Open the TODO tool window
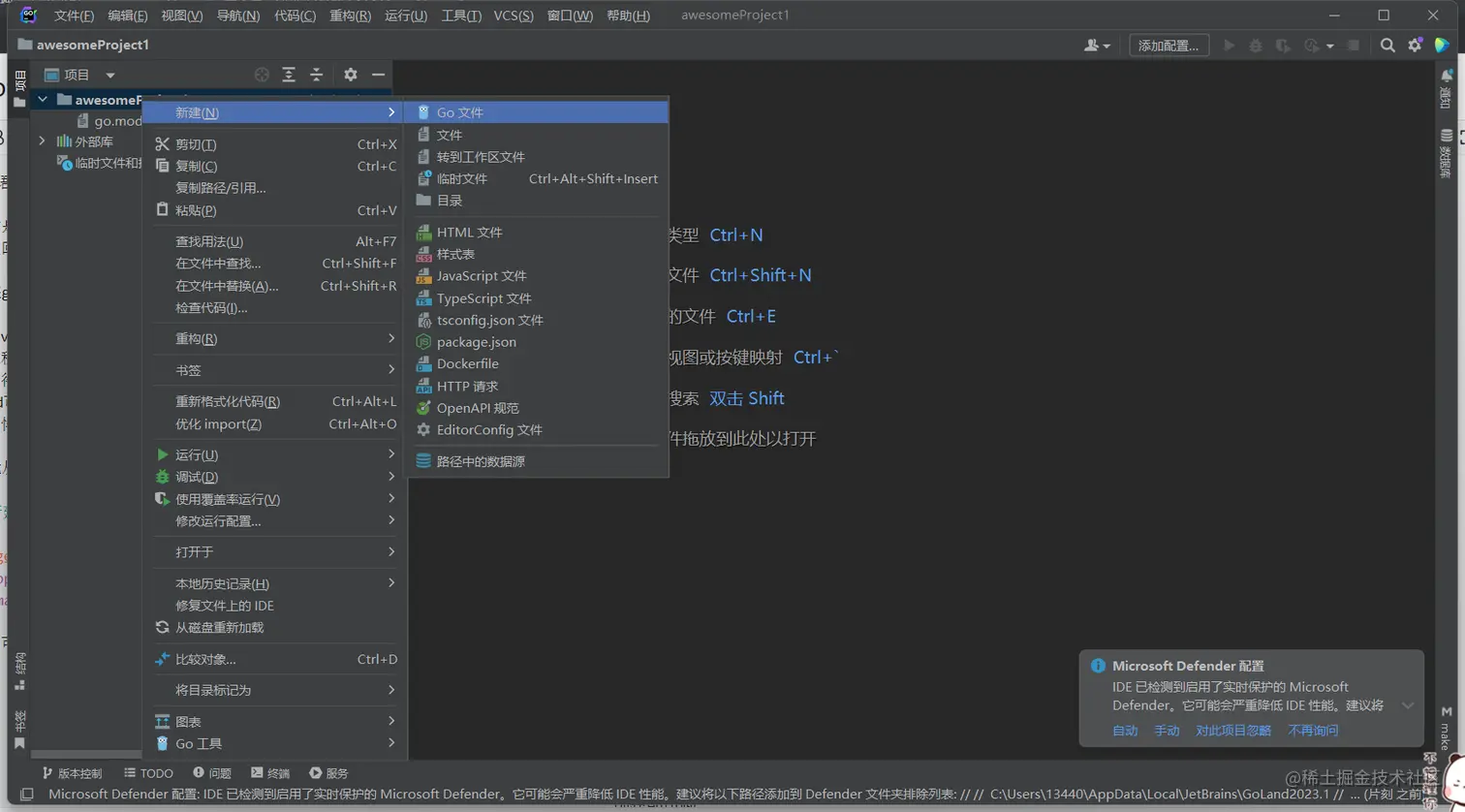This screenshot has height=812, width=1465. point(148,773)
